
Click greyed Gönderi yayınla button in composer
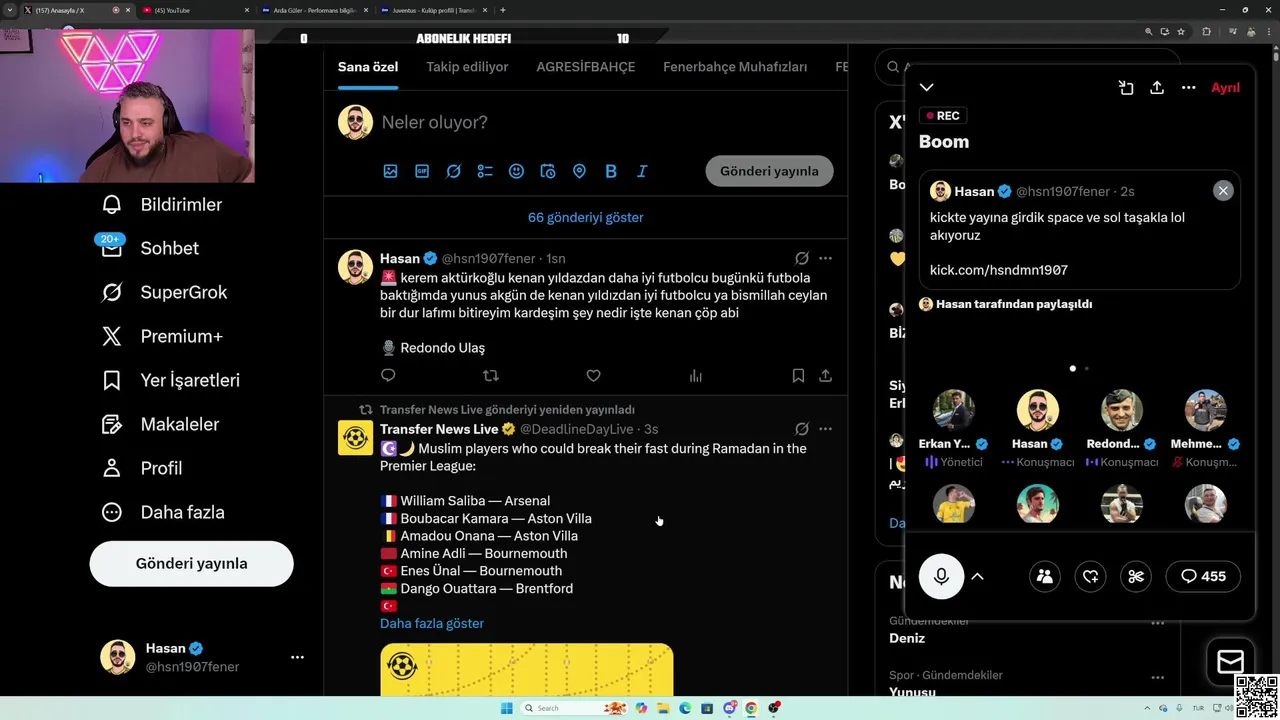[x=769, y=171]
